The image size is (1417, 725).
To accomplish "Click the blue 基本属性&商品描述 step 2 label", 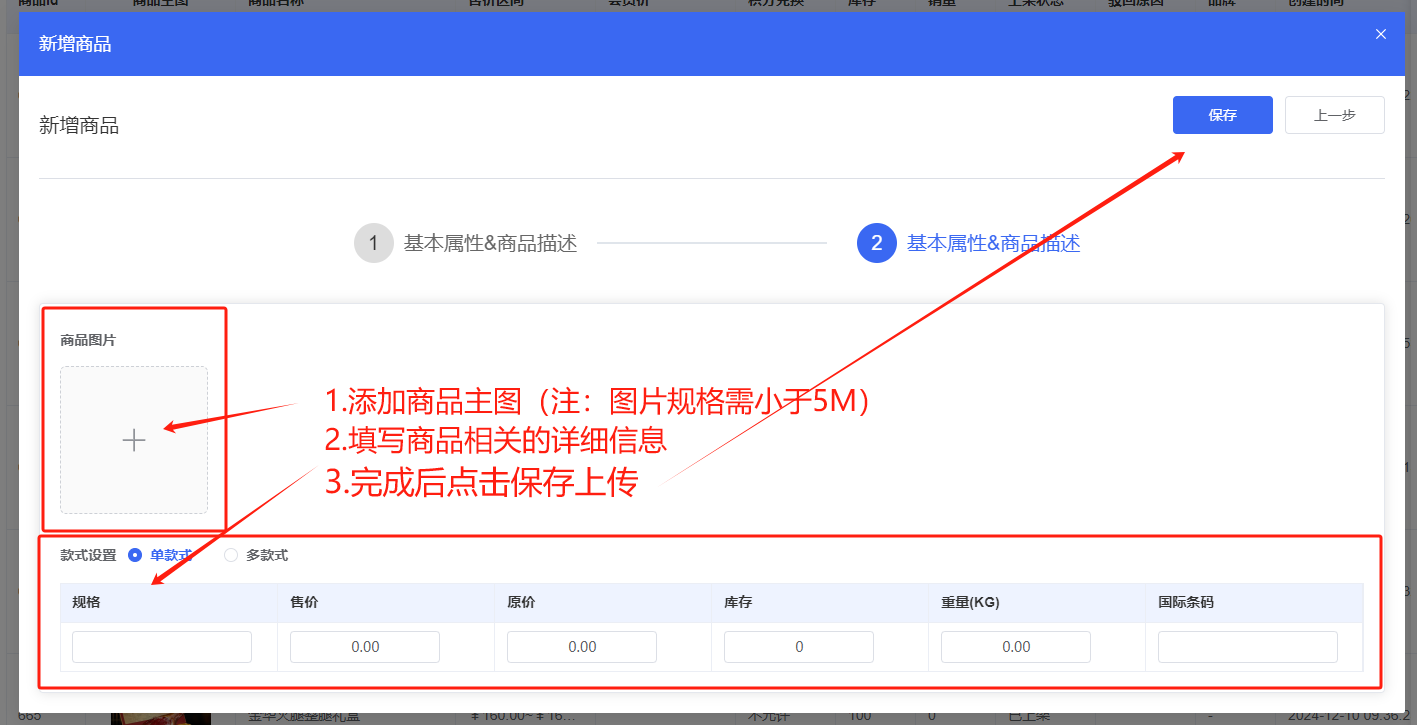I will point(993,242).
